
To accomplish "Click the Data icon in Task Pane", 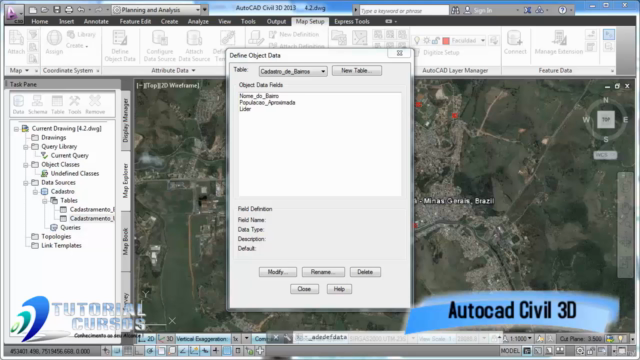I will [18, 104].
